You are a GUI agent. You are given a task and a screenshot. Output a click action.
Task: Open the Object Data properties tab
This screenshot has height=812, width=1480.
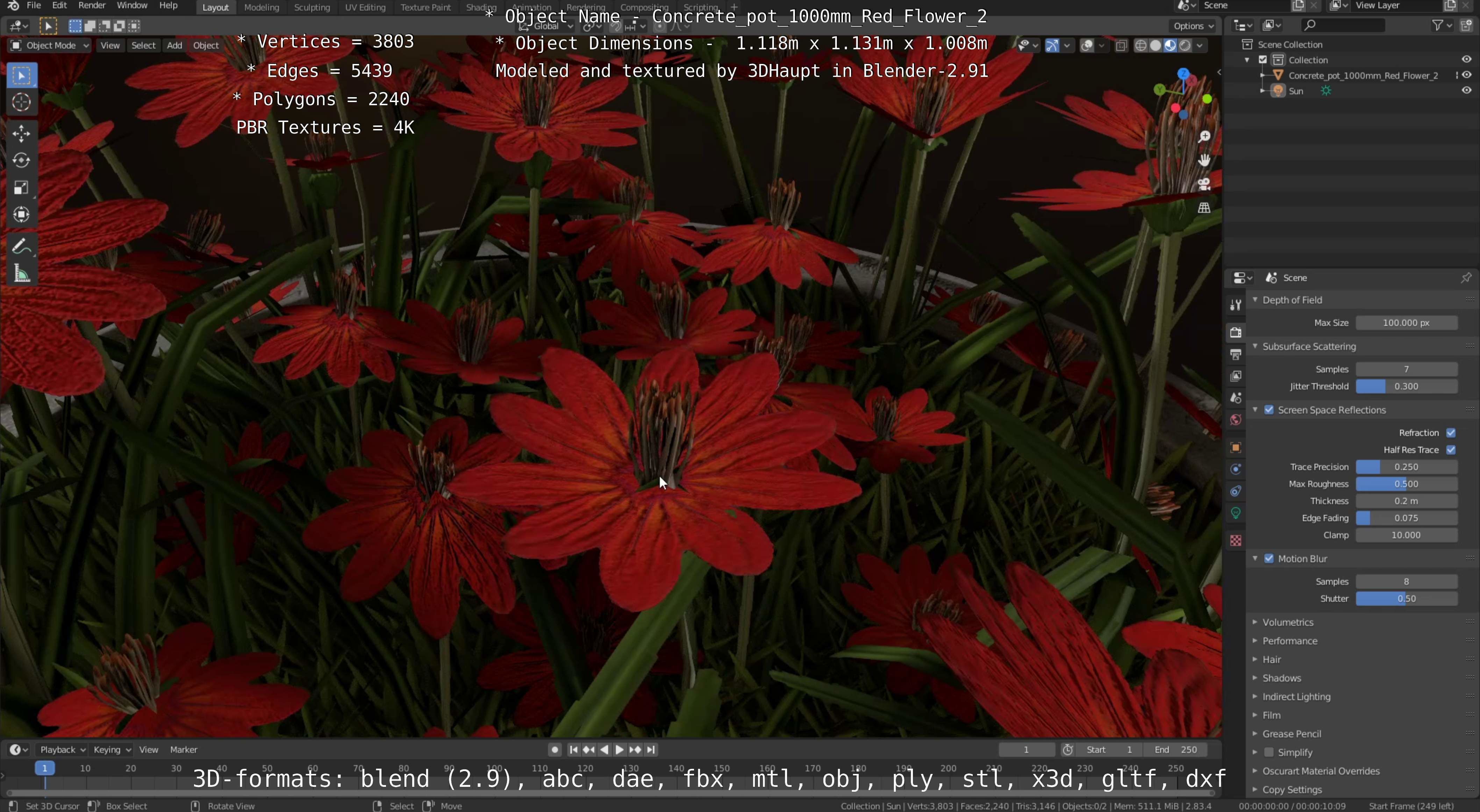[1236, 513]
